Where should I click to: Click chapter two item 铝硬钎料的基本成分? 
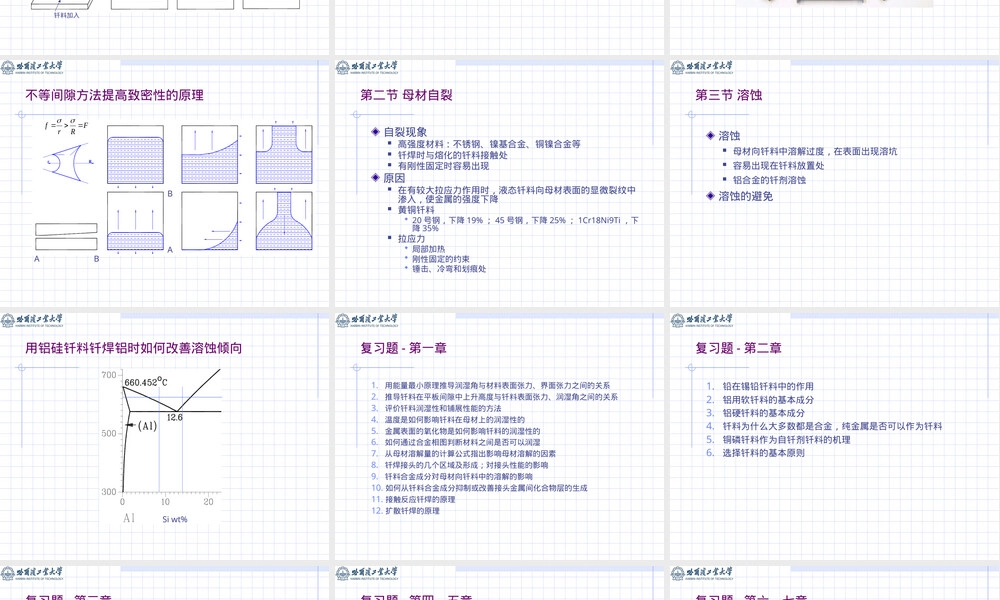pos(763,413)
